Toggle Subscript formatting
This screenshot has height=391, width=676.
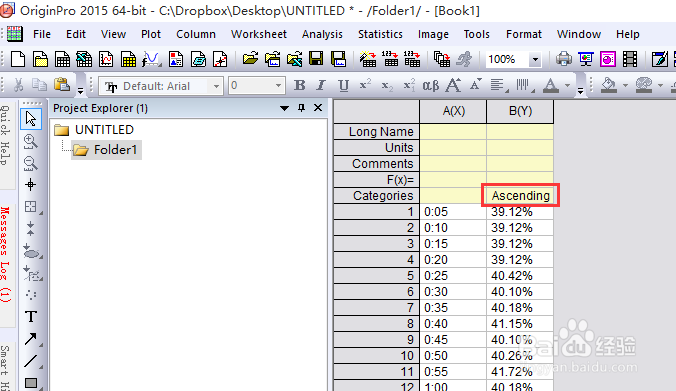pyautogui.click(x=387, y=86)
